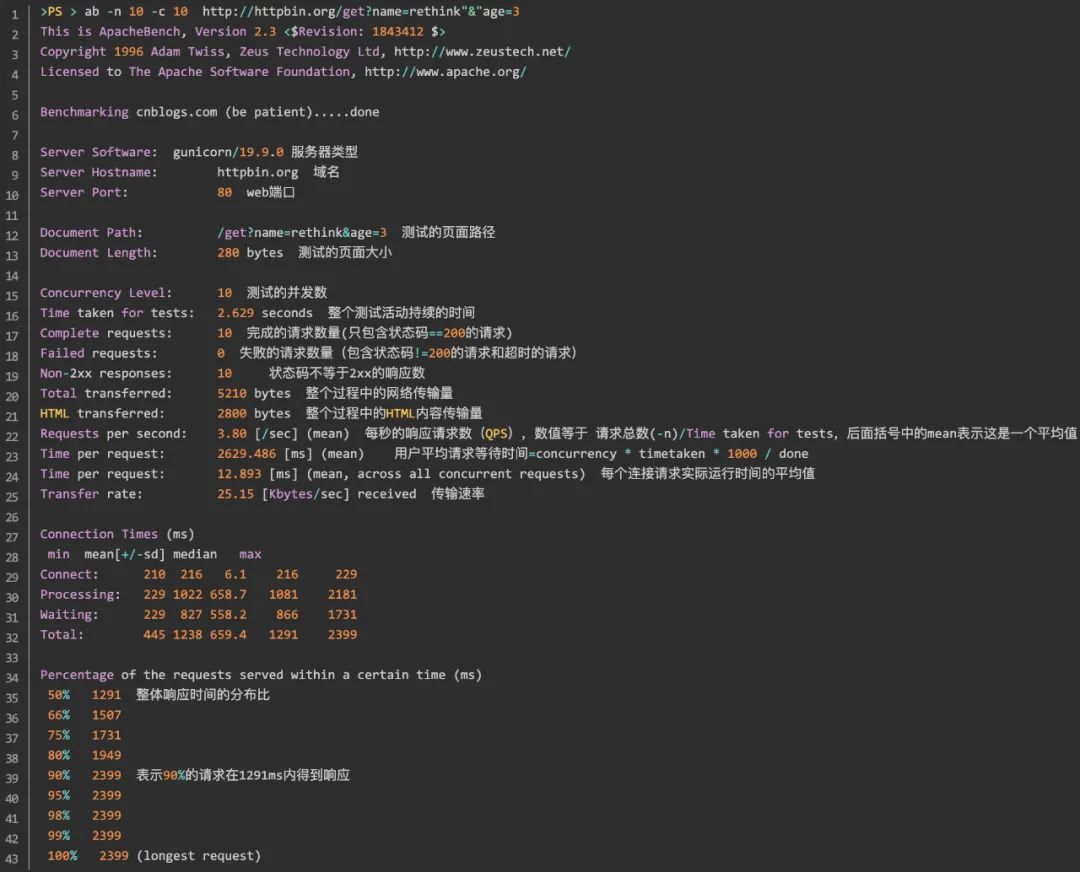Select the Failed requests count 0
Viewport: 1080px width, 872px height.
tap(221, 352)
